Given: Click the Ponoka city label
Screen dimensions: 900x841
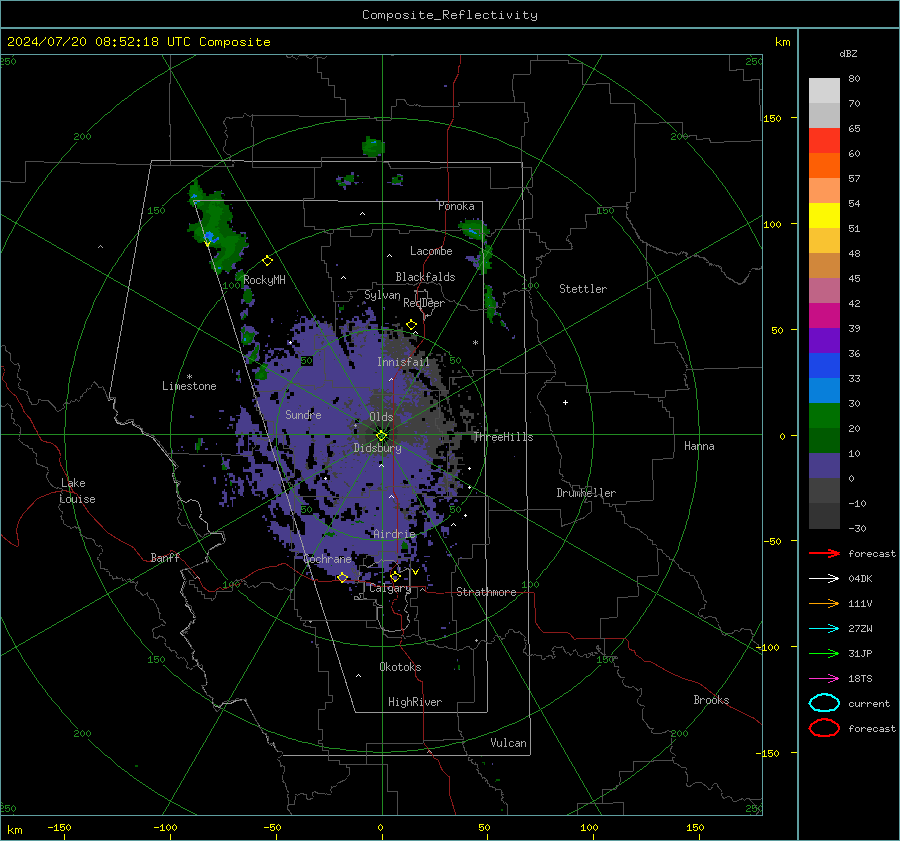Looking at the screenshot, I should tap(456, 206).
